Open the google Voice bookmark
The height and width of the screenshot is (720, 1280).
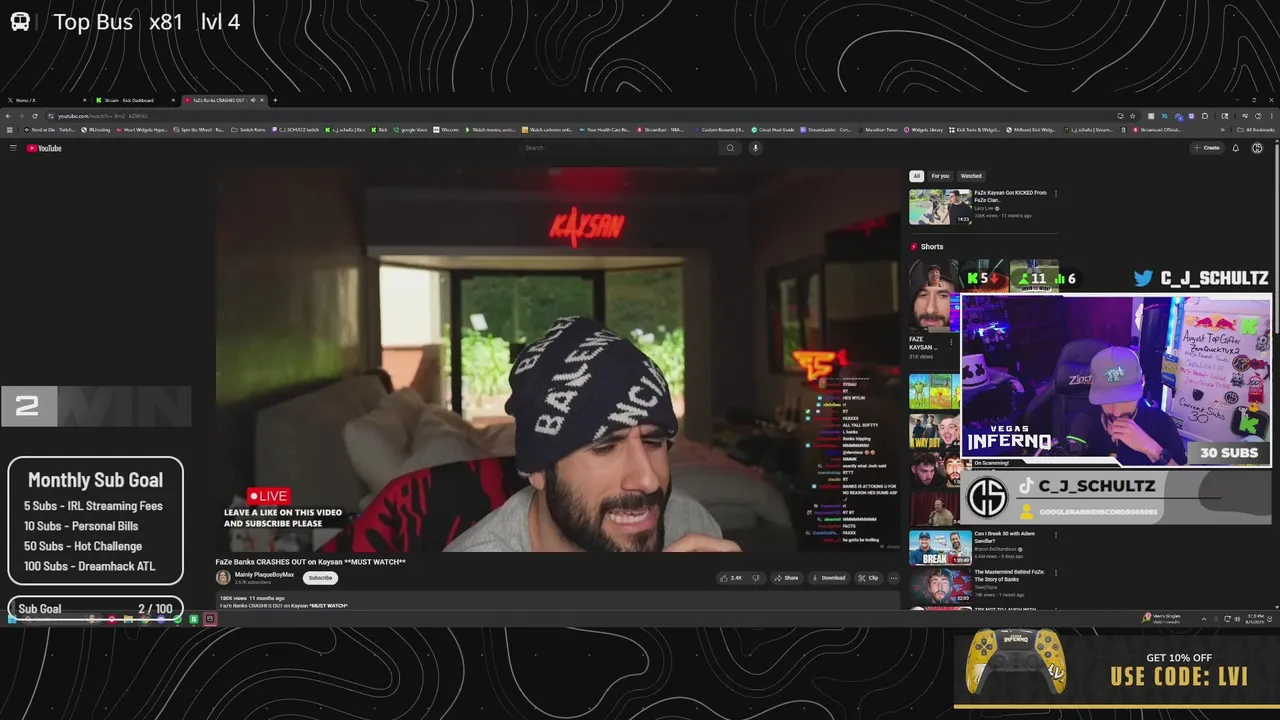[x=411, y=130]
